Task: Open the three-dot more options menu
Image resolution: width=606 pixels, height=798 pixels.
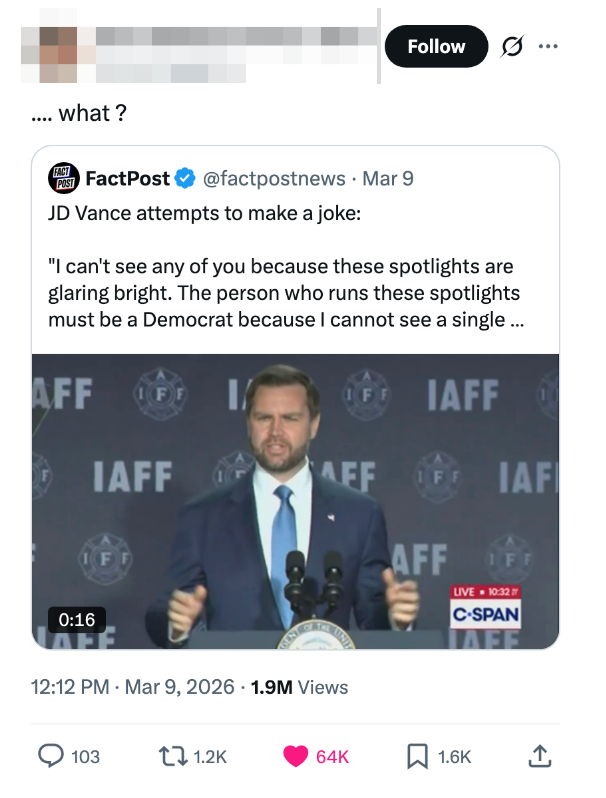Action: pyautogui.click(x=545, y=47)
